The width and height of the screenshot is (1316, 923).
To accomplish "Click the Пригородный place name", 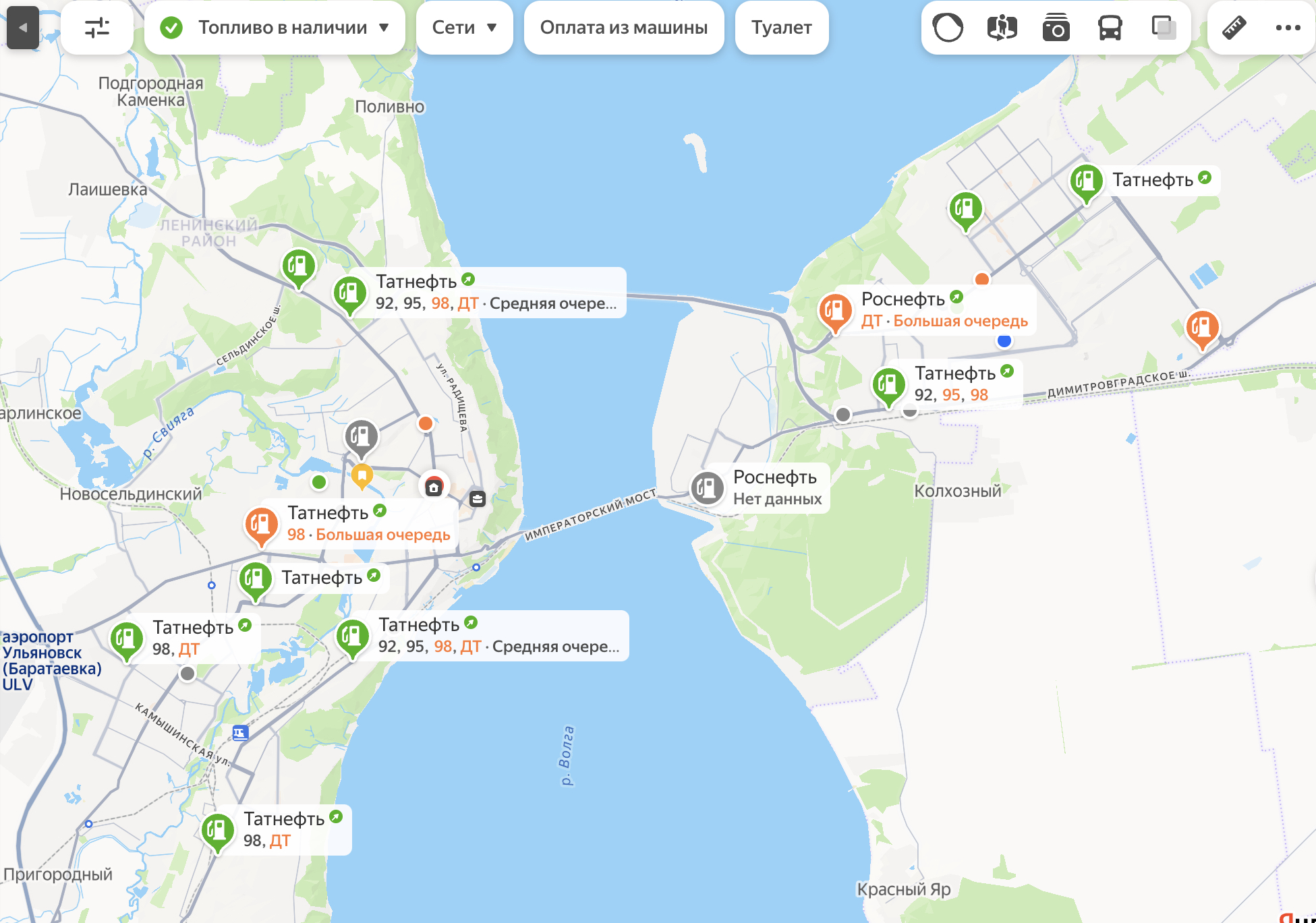I will (x=57, y=874).
